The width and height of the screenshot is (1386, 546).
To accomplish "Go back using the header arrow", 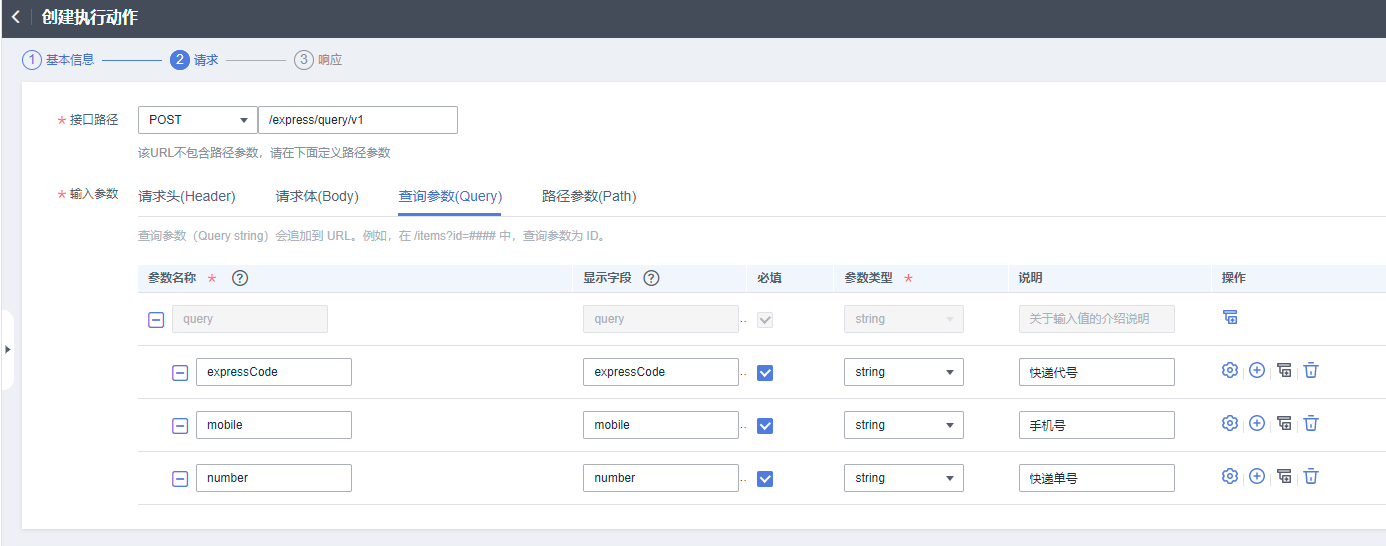I will (15, 17).
